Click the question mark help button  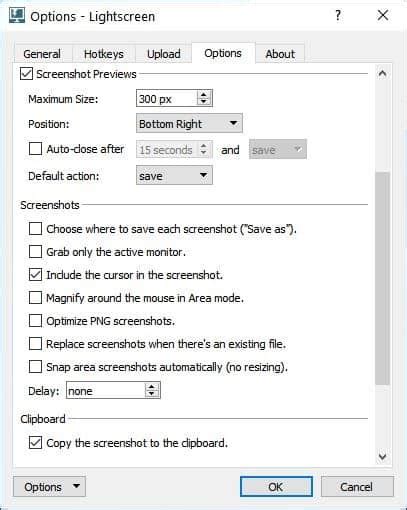[338, 15]
